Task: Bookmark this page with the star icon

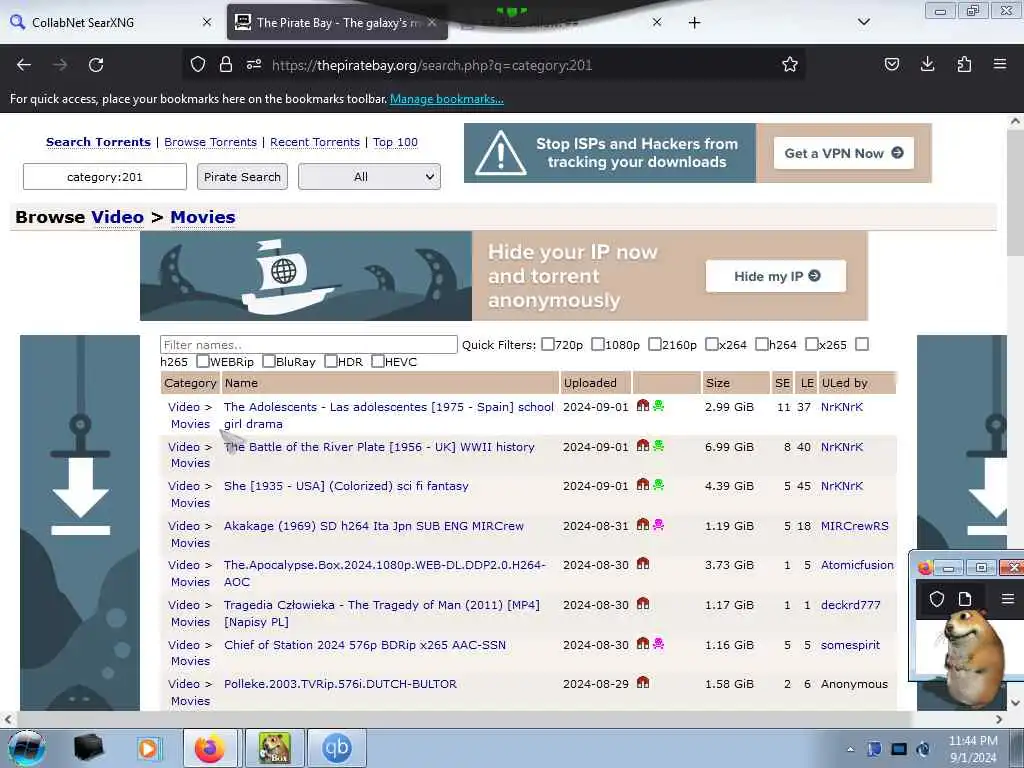Action: [790, 65]
